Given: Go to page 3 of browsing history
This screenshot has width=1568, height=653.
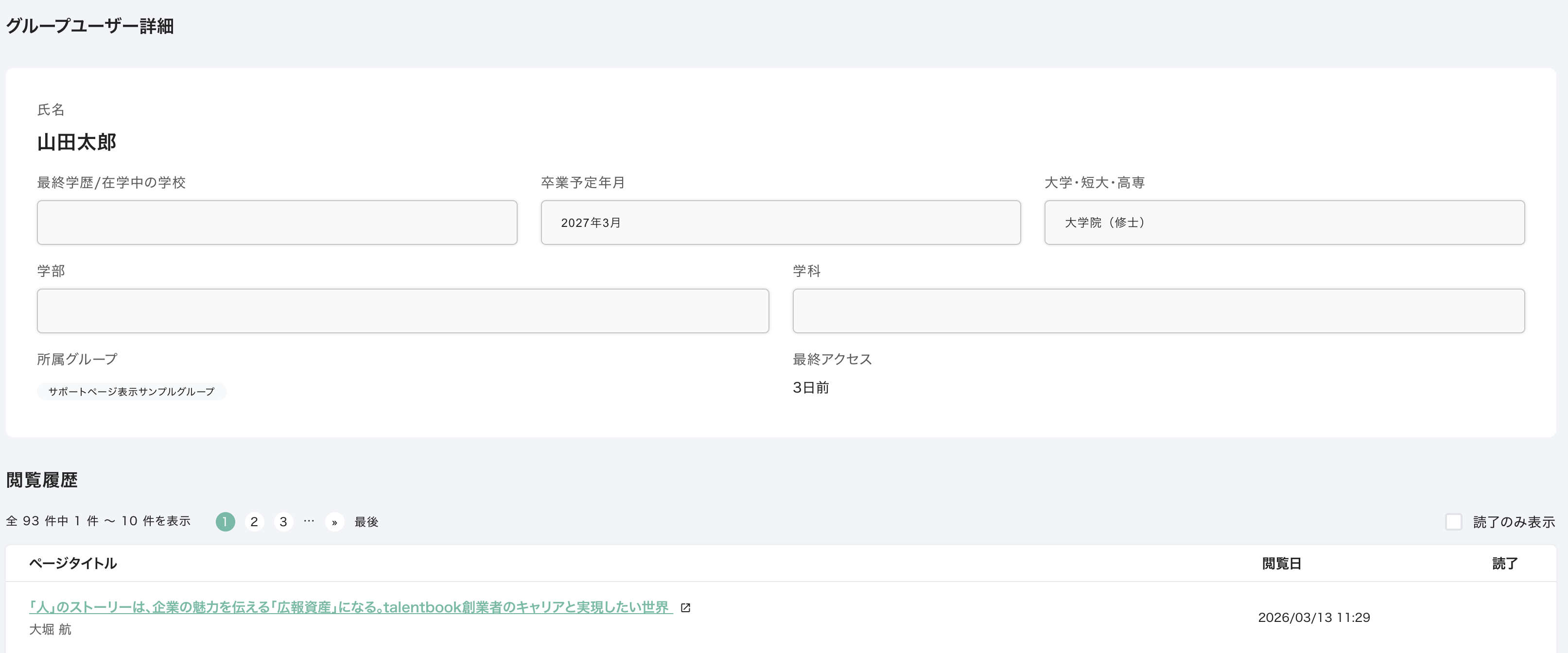Looking at the screenshot, I should click(283, 521).
